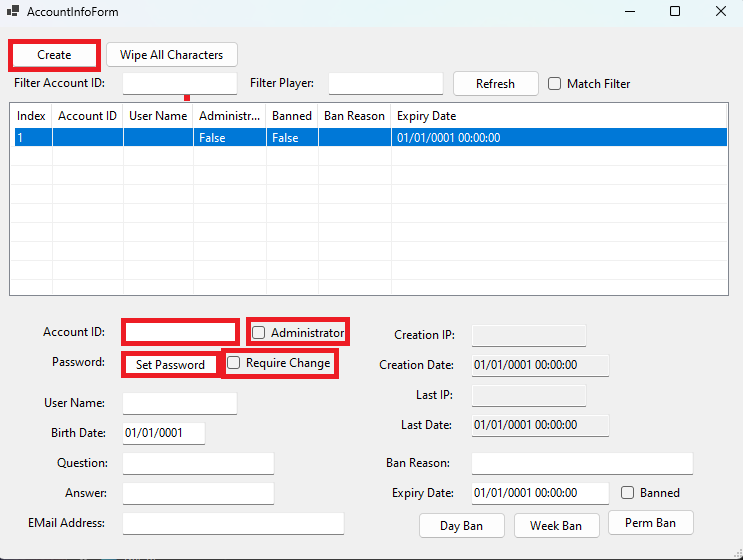Click the grid's Ban Reason column header
The height and width of the screenshot is (560, 743).
[354, 116]
